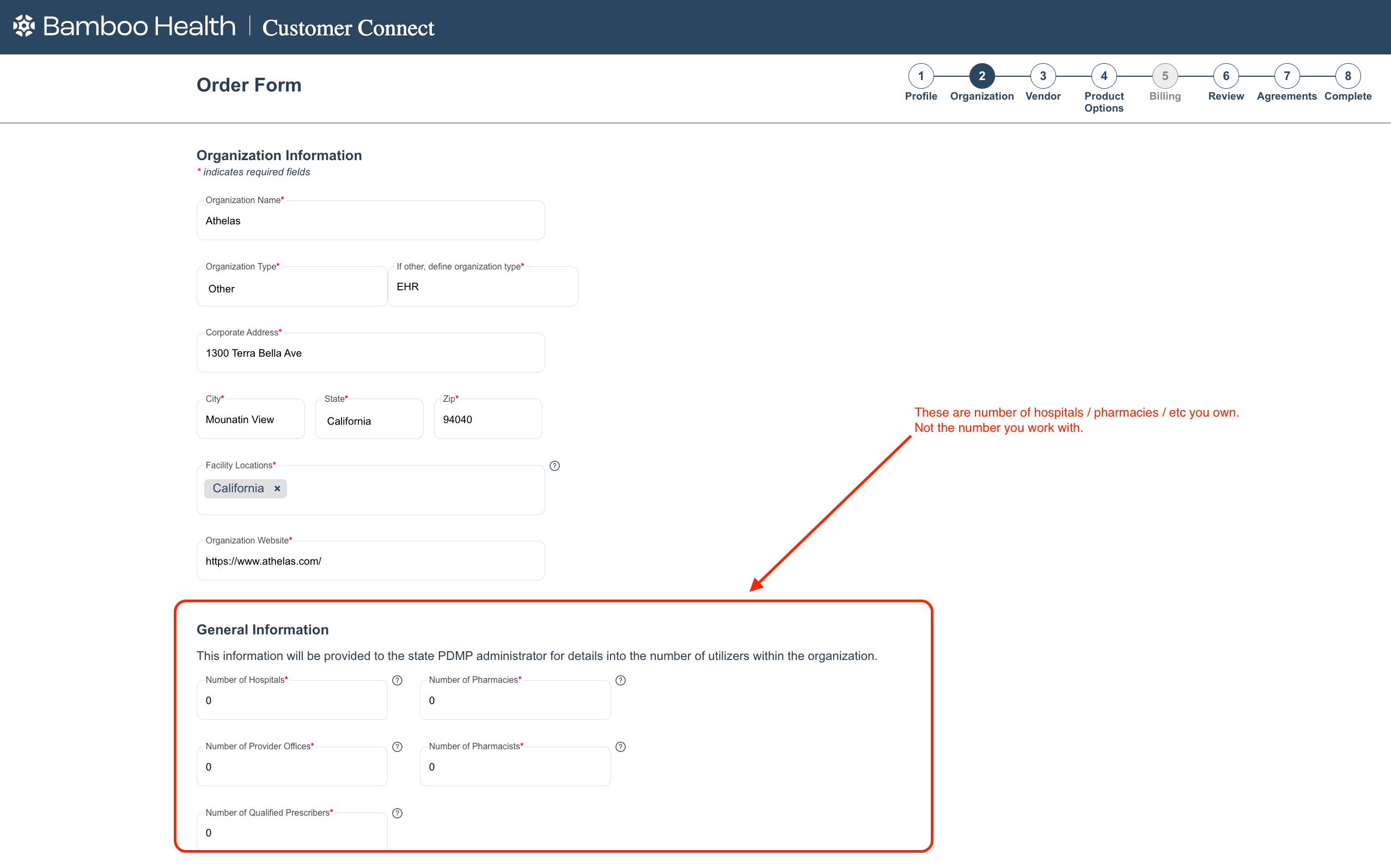Open the State dropdown showing California
This screenshot has height=868, width=1391.
369,419
